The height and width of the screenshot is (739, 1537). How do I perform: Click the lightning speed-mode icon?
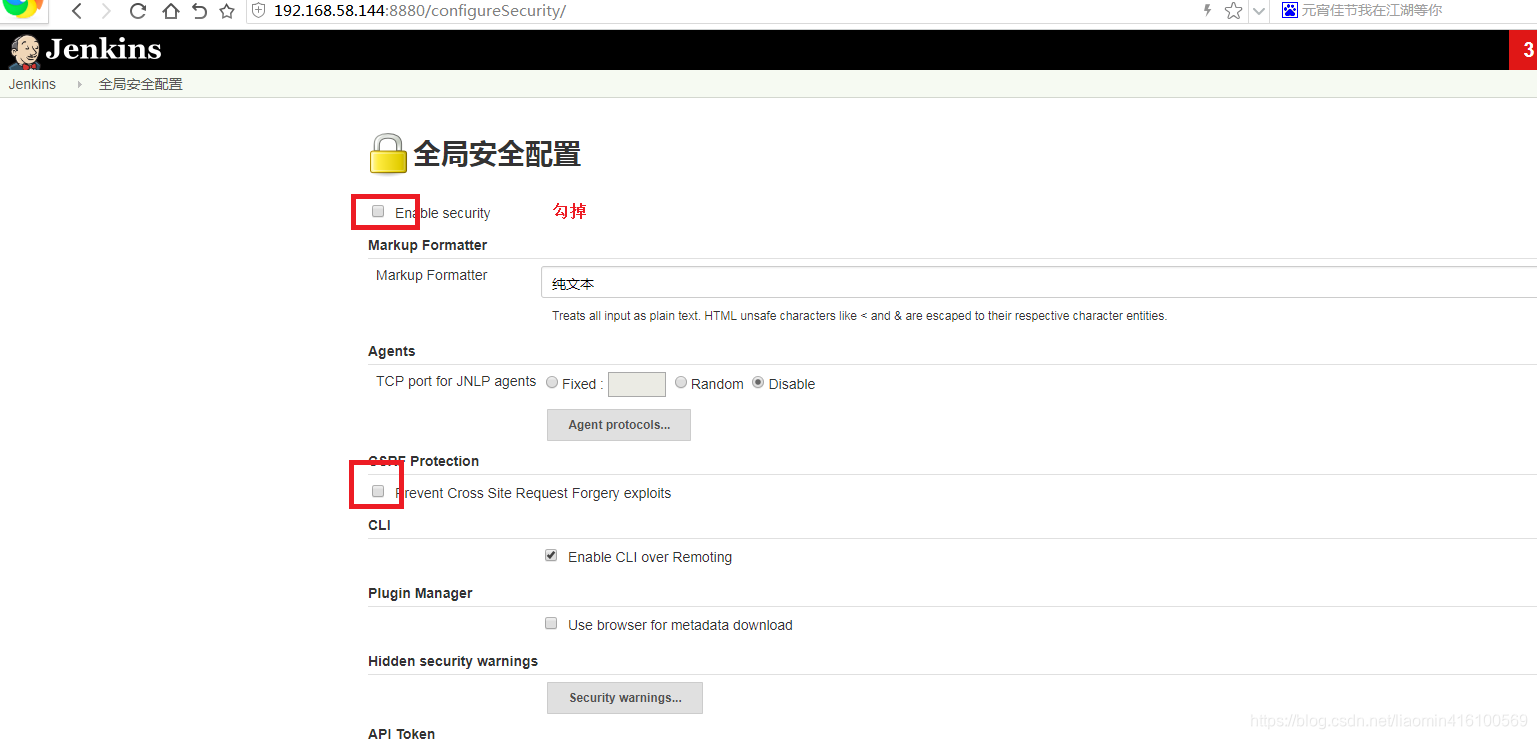point(1208,10)
